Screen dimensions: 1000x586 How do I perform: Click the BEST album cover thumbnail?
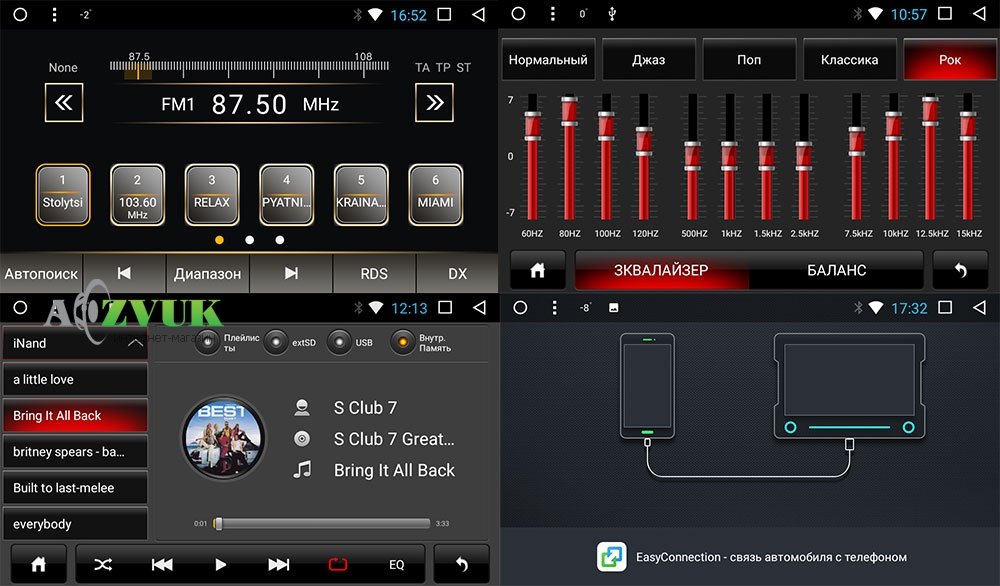[x=223, y=438]
